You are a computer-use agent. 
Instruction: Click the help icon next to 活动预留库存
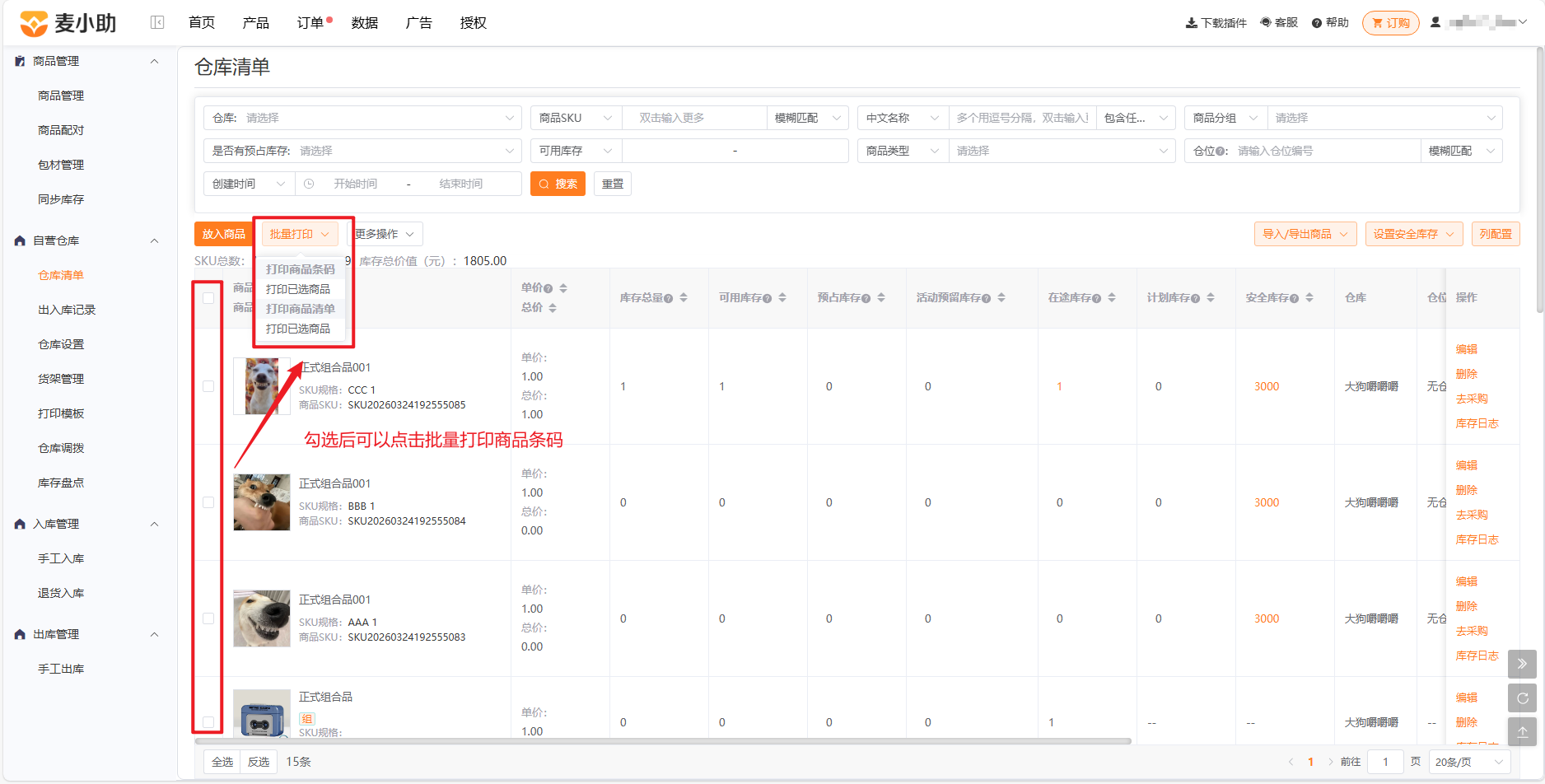[986, 298]
